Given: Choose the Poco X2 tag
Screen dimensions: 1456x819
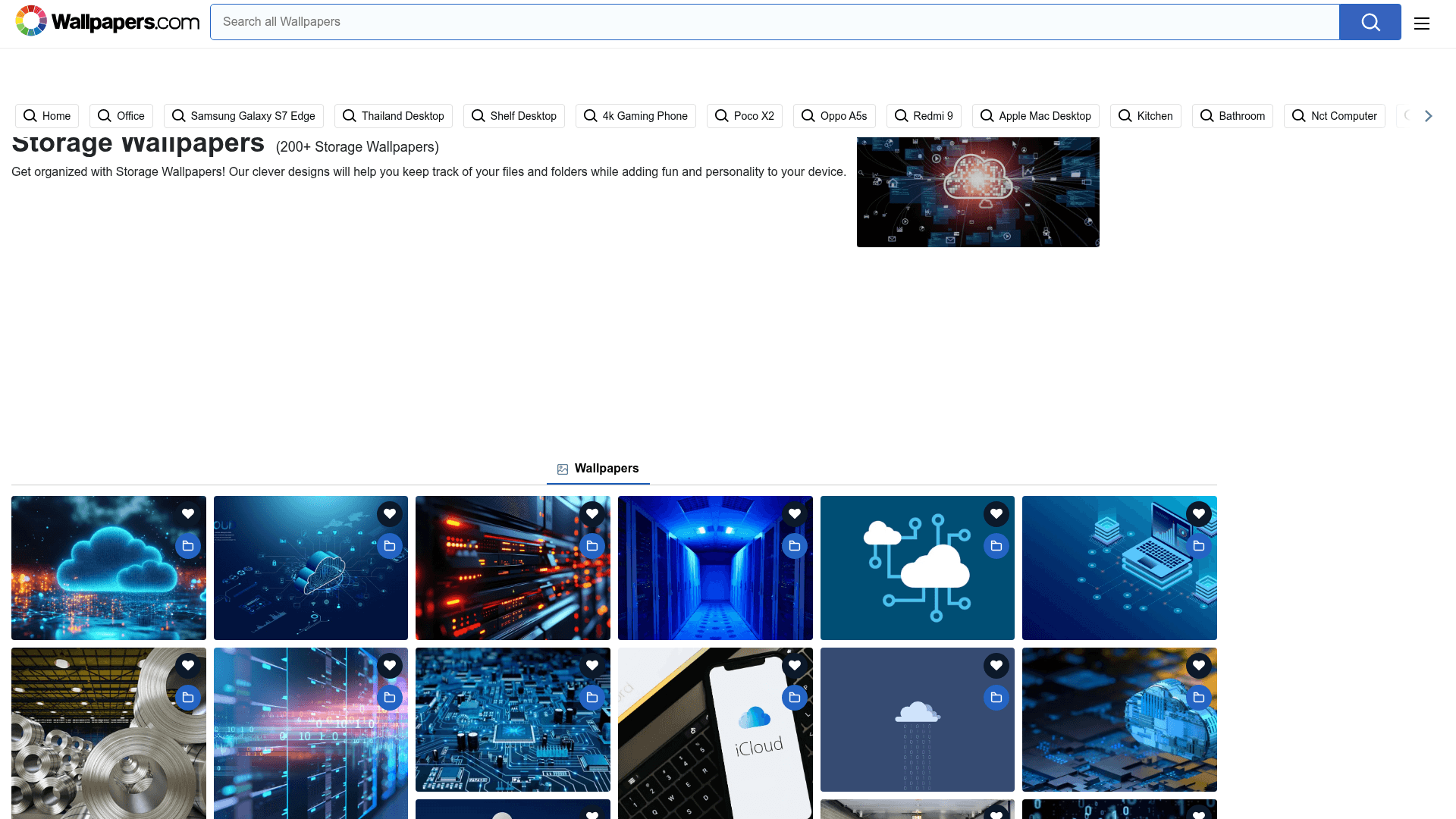Looking at the screenshot, I should [x=745, y=116].
